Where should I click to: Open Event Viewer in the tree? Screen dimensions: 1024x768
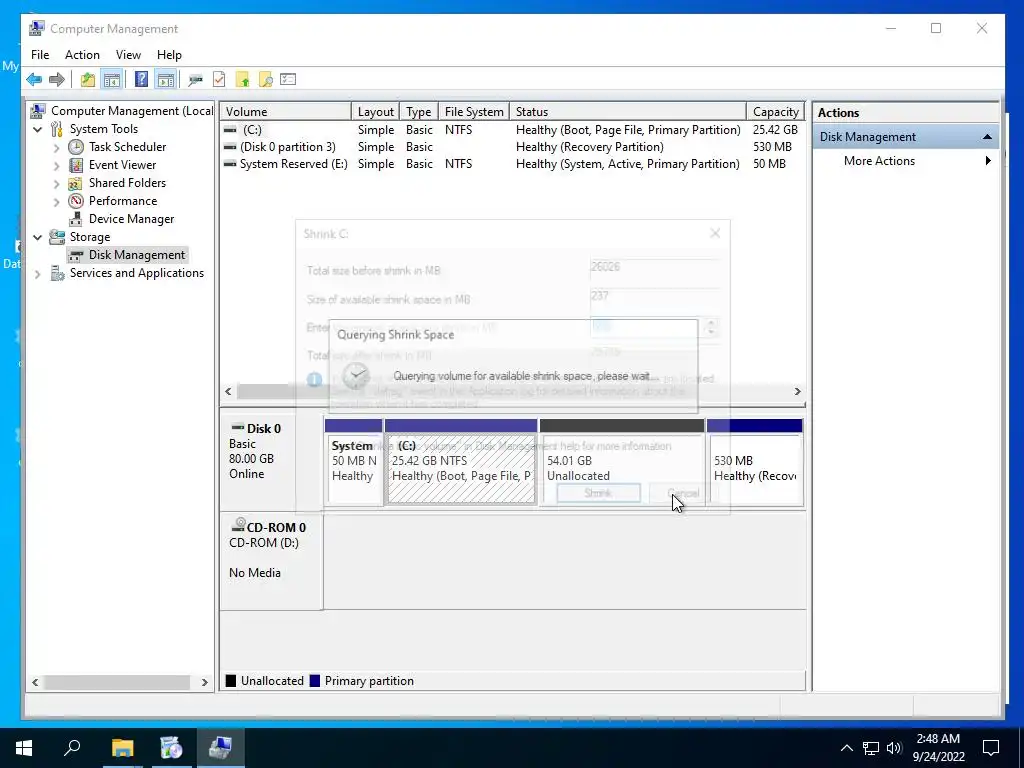coord(123,165)
